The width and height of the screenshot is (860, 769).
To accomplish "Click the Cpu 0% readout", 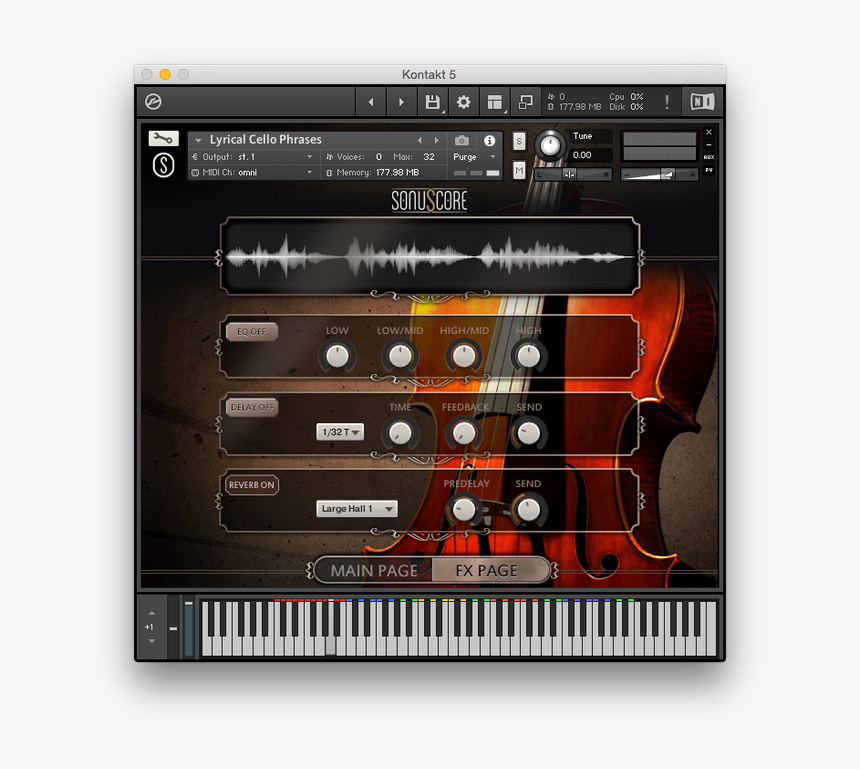I will 626,97.
